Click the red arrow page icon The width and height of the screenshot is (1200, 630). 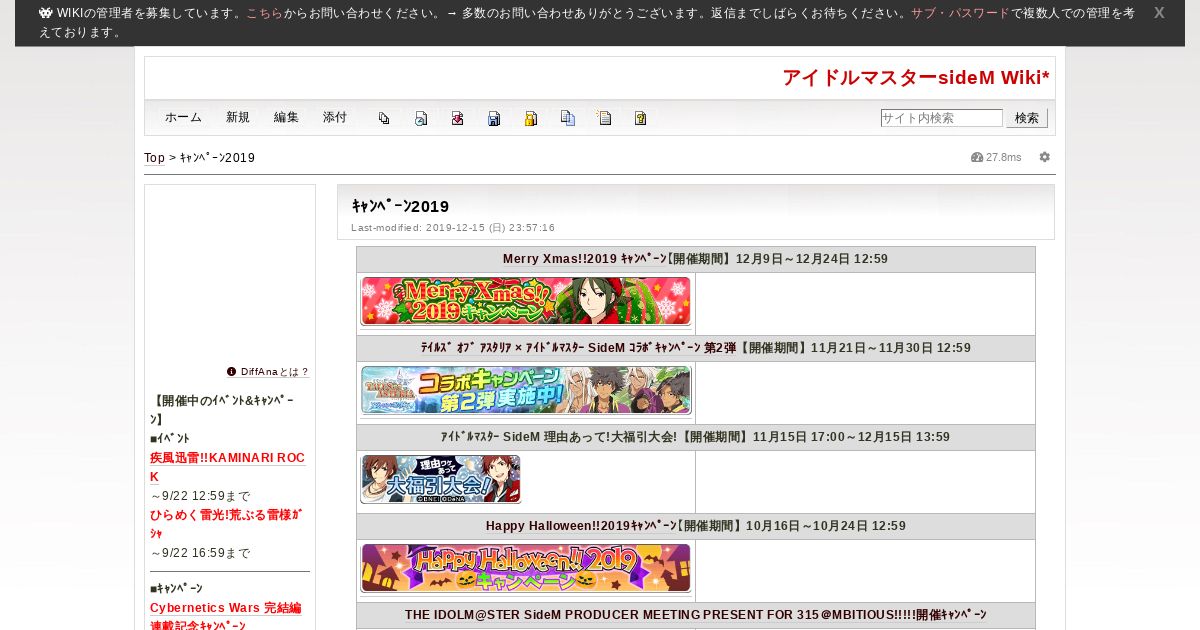tap(457, 118)
